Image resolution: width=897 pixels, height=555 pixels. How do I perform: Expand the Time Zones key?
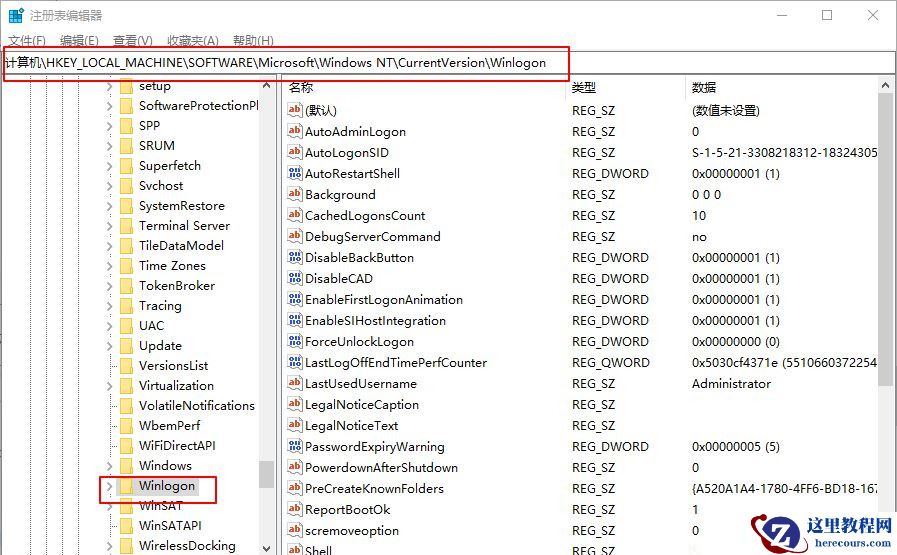tap(109, 266)
